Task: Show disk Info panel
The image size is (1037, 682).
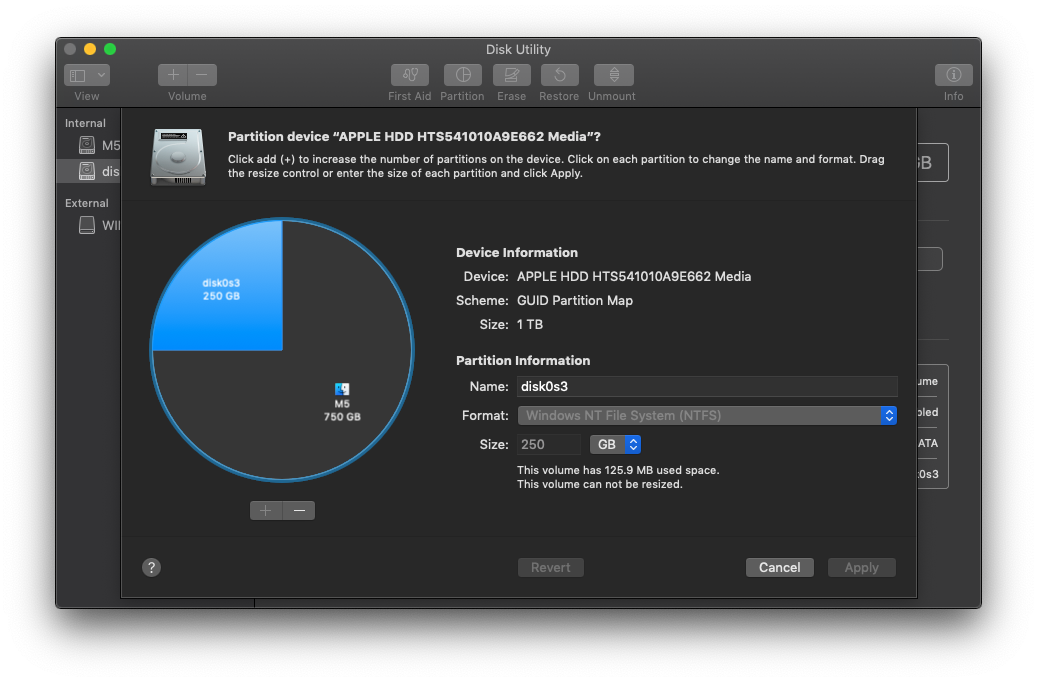Action: point(953,75)
